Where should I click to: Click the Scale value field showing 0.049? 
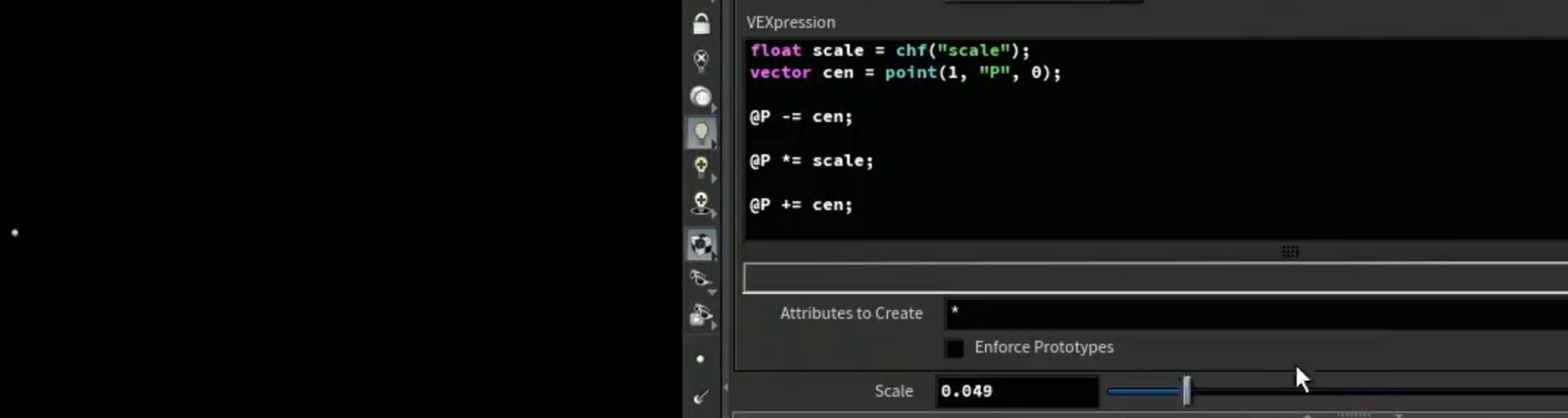1017,392
